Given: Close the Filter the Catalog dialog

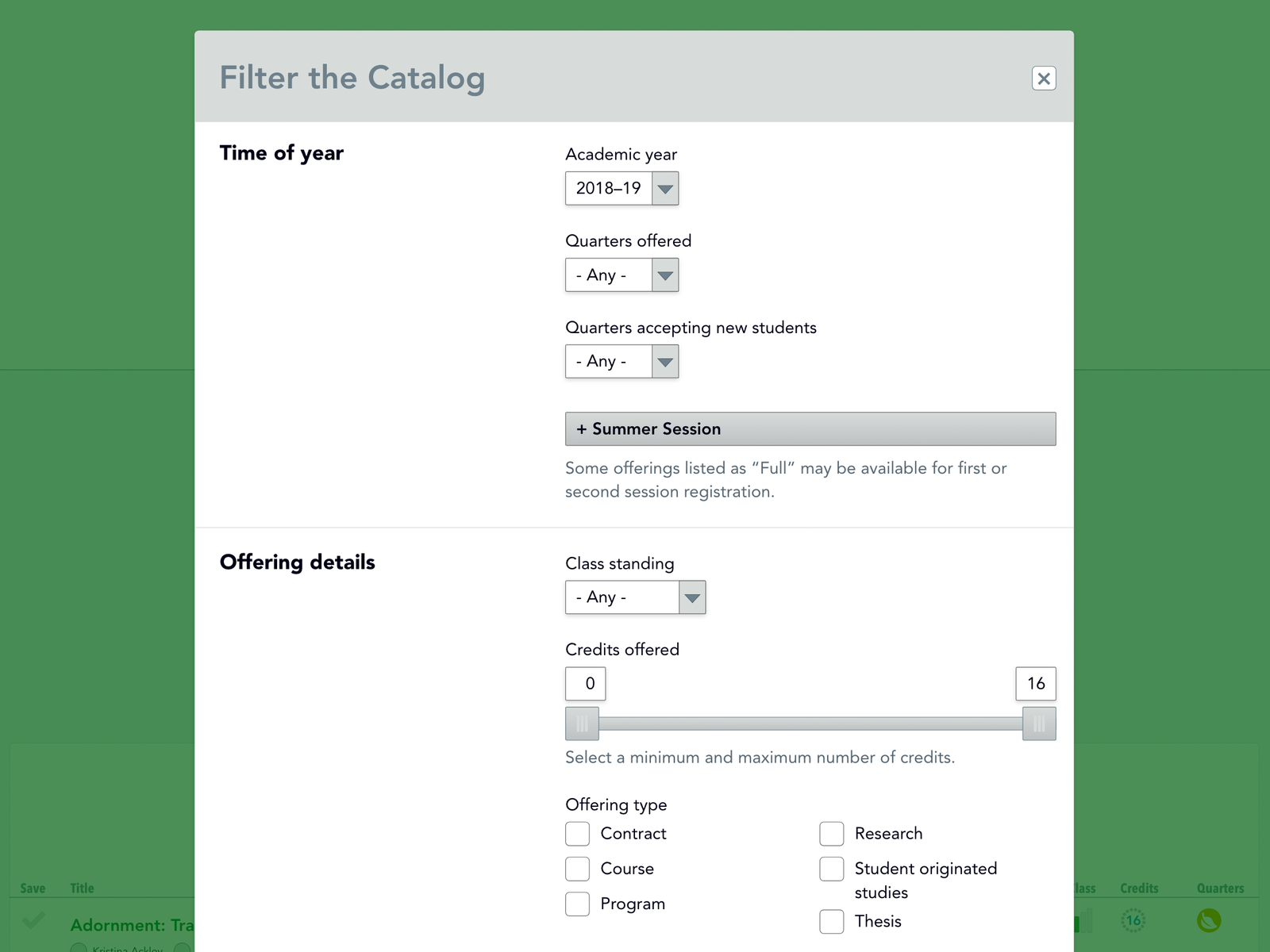Looking at the screenshot, I should click(1044, 79).
